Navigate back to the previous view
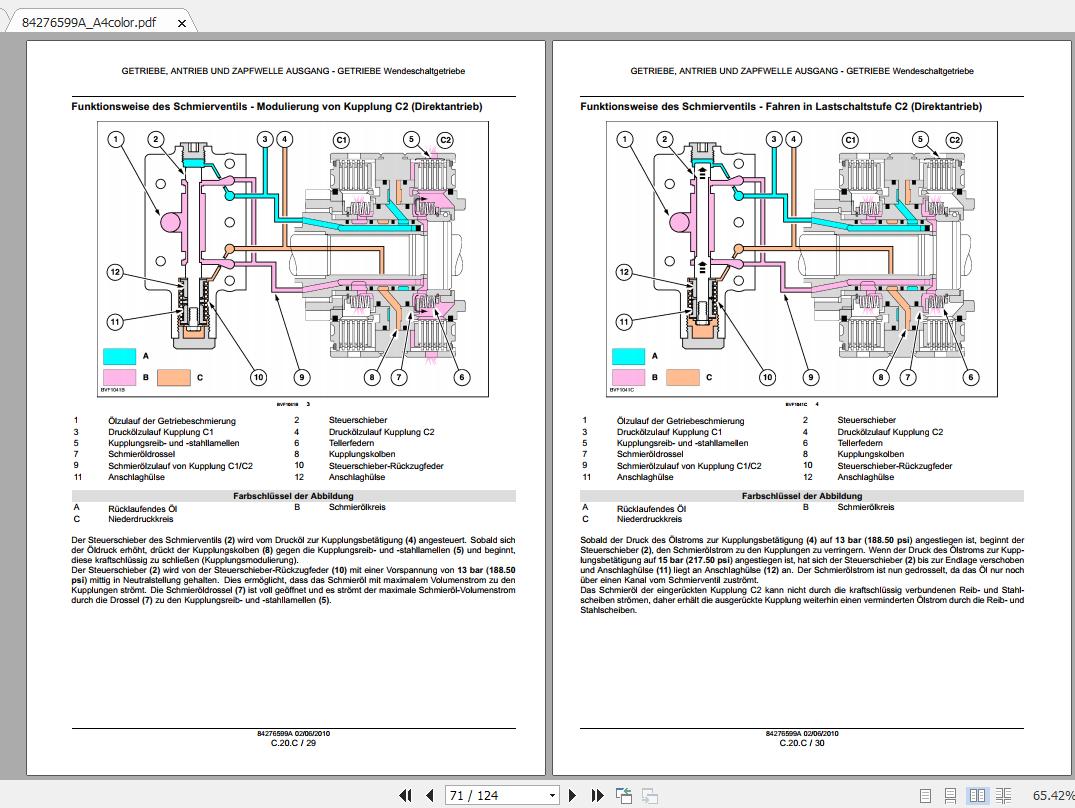This screenshot has width=1075, height=808. click(622, 794)
